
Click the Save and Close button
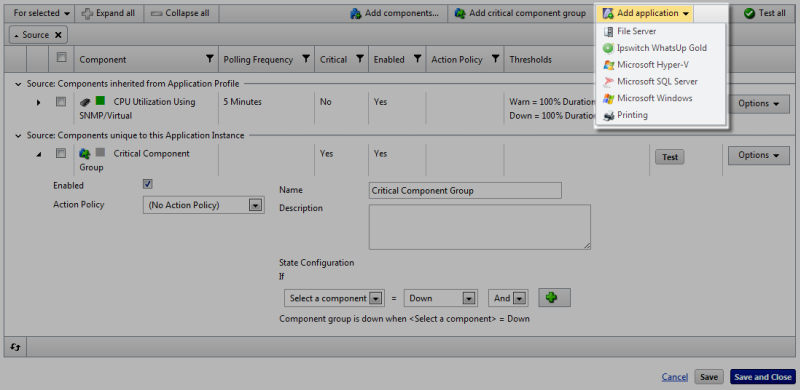(763, 377)
